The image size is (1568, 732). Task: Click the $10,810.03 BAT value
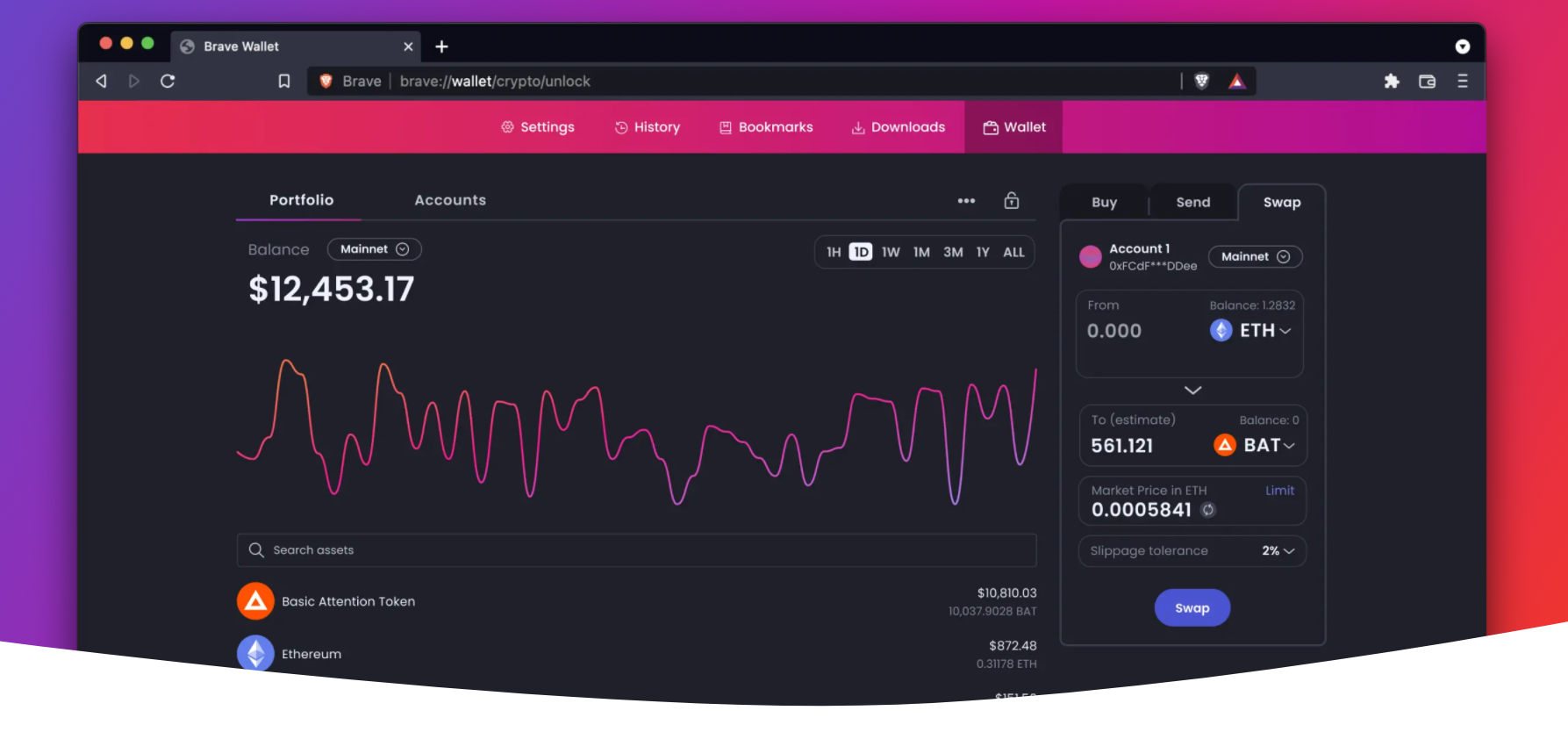(x=1007, y=593)
